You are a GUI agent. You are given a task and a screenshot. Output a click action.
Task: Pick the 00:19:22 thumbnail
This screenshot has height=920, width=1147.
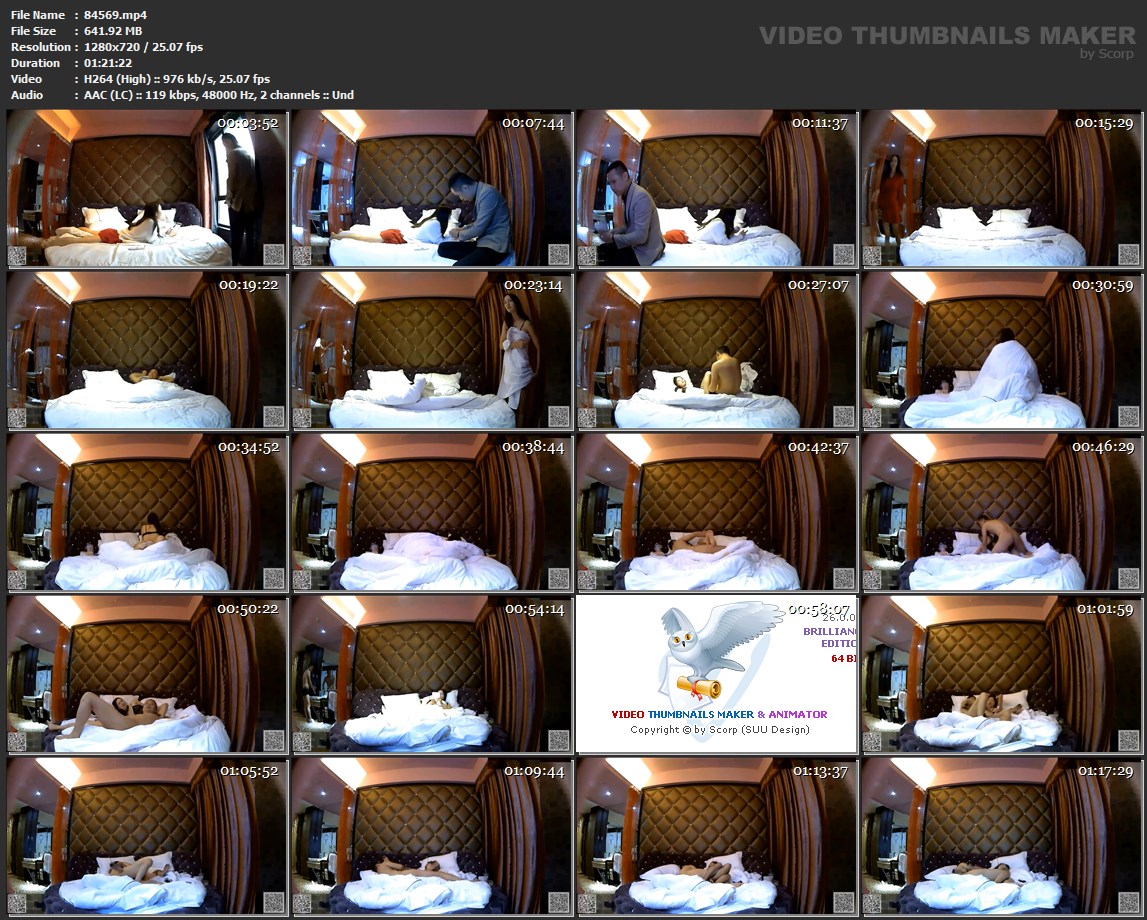click(147, 350)
